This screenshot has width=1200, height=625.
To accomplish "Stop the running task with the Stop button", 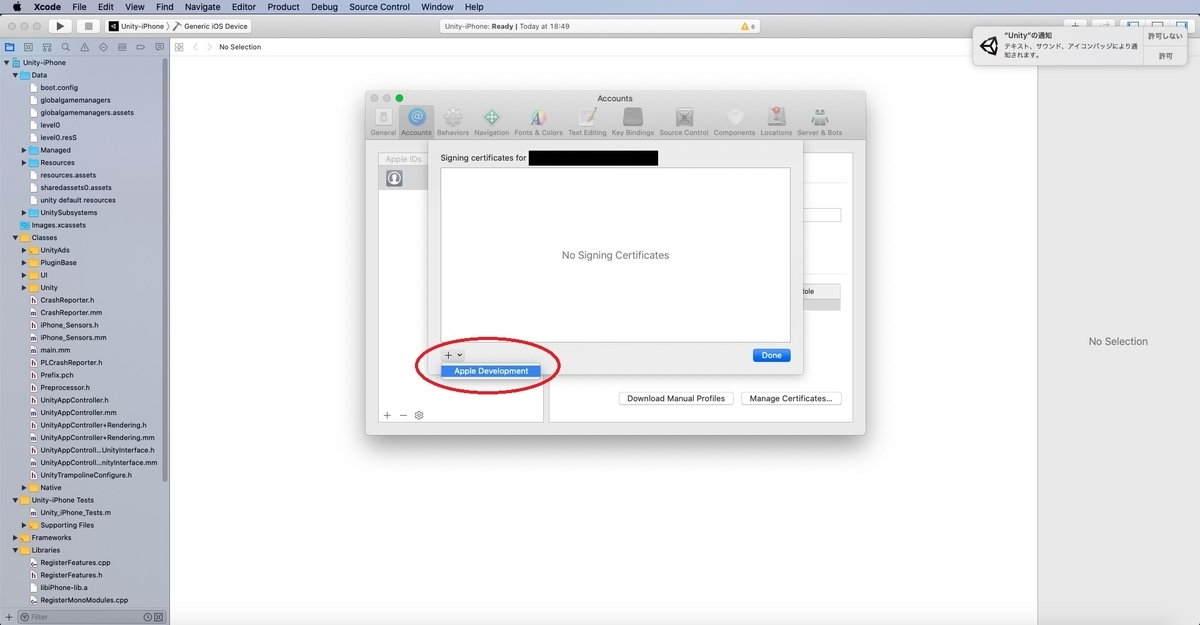I will (88, 26).
